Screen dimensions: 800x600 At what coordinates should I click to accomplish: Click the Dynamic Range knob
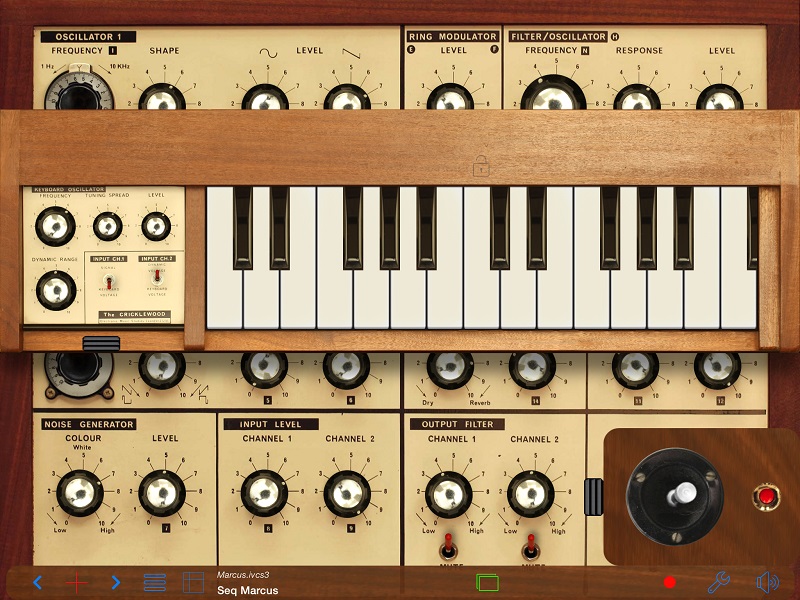coord(56,290)
